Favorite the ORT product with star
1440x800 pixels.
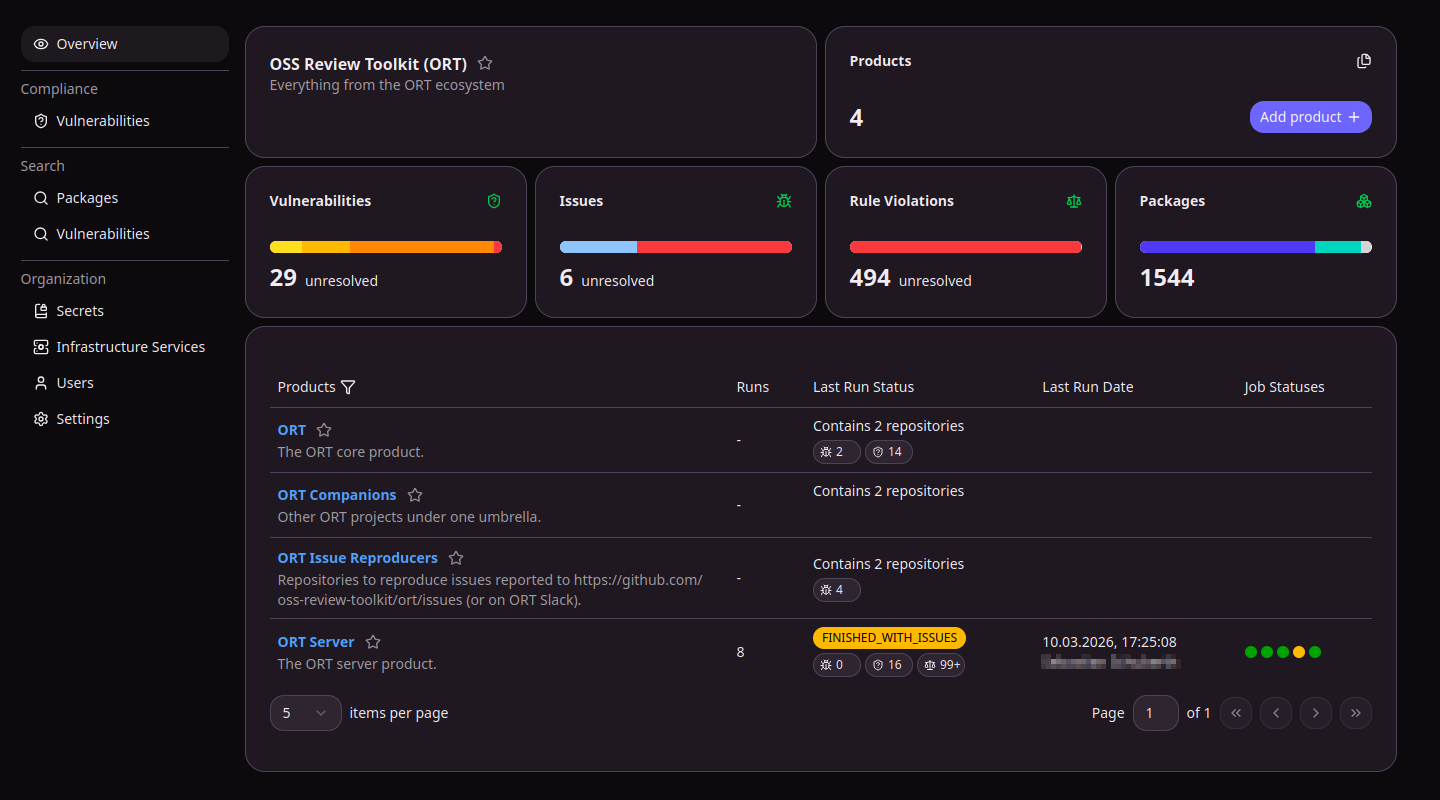(324, 430)
